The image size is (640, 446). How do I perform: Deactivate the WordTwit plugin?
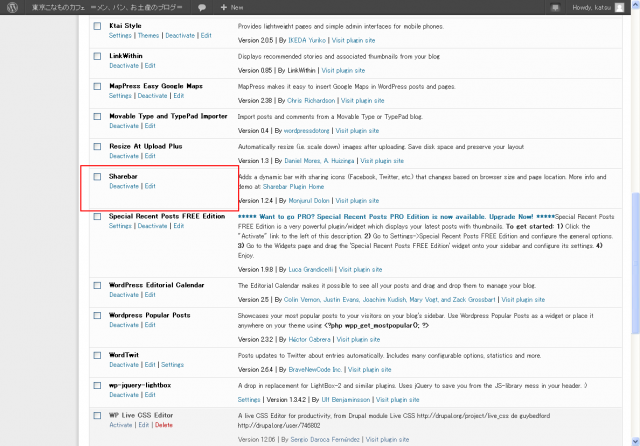pos(124,365)
